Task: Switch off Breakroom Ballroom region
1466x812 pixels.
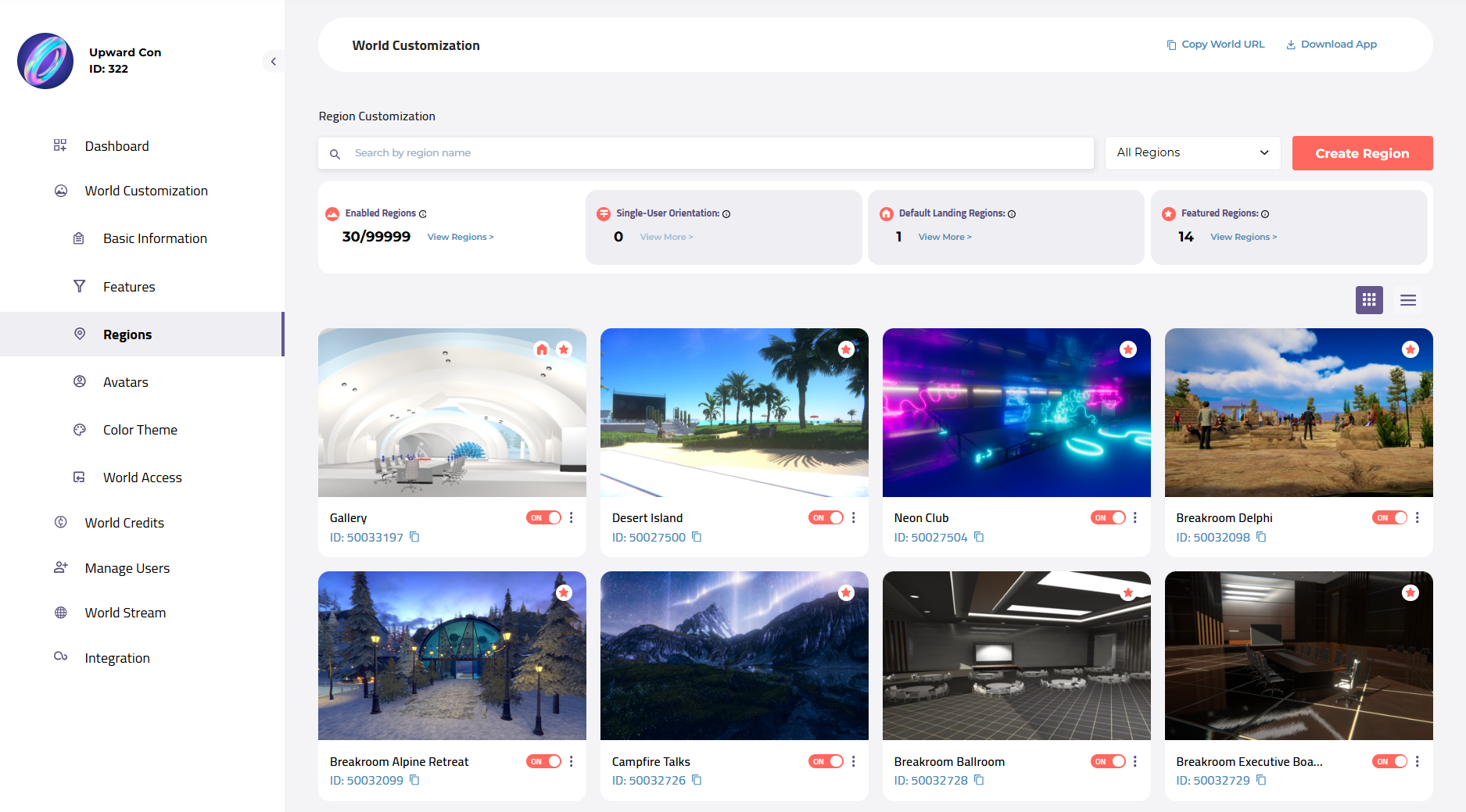Action: point(1108,761)
